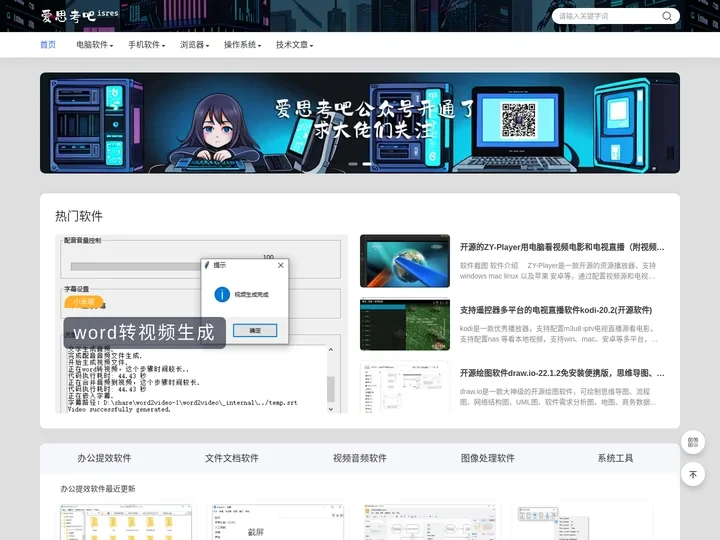The width and height of the screenshot is (720, 540).
Task: Open the word转视频生成 featured article image
Action: click(x=202, y=324)
